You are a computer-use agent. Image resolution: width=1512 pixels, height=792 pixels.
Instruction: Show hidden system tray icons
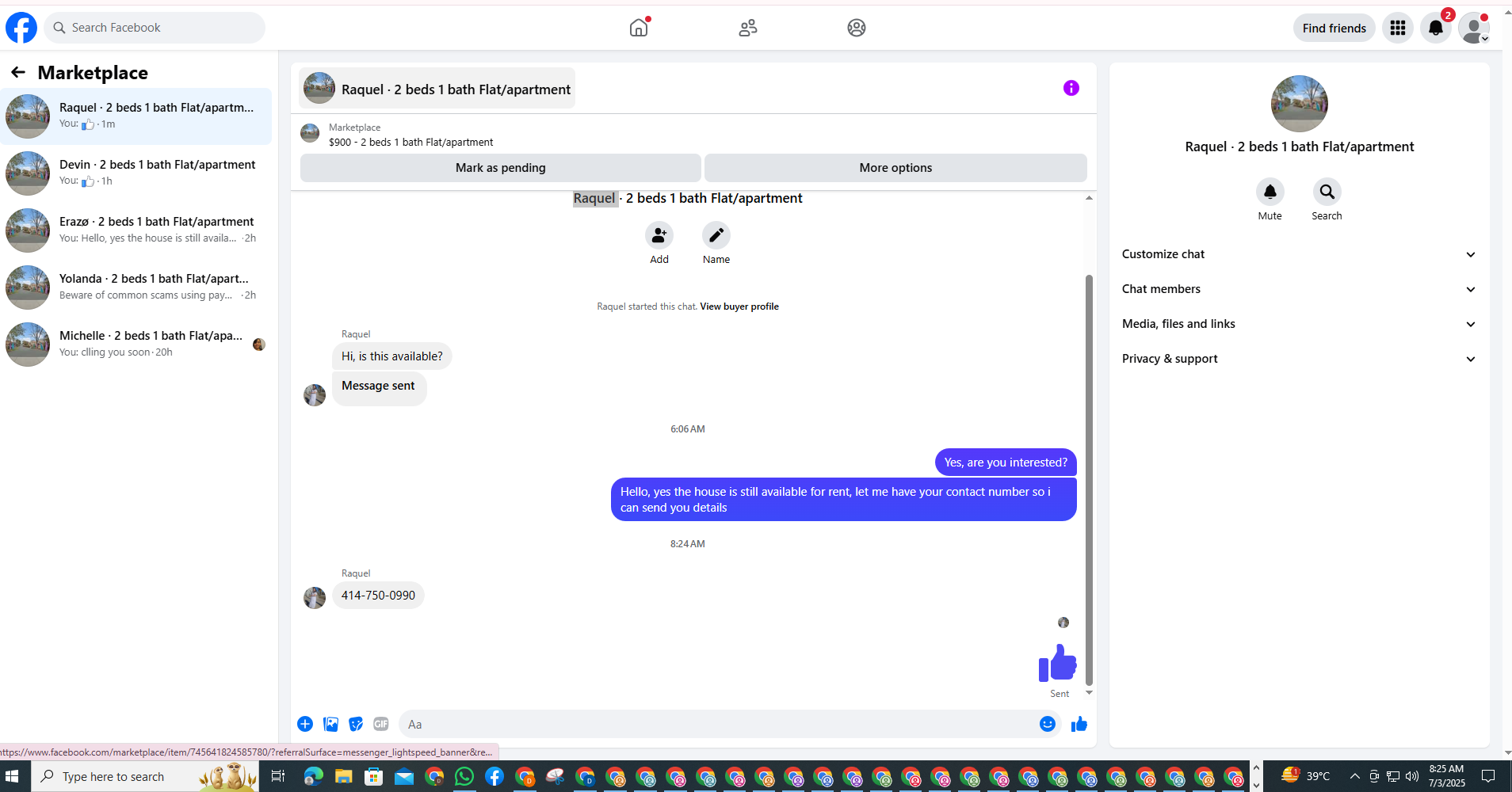coord(1354,776)
